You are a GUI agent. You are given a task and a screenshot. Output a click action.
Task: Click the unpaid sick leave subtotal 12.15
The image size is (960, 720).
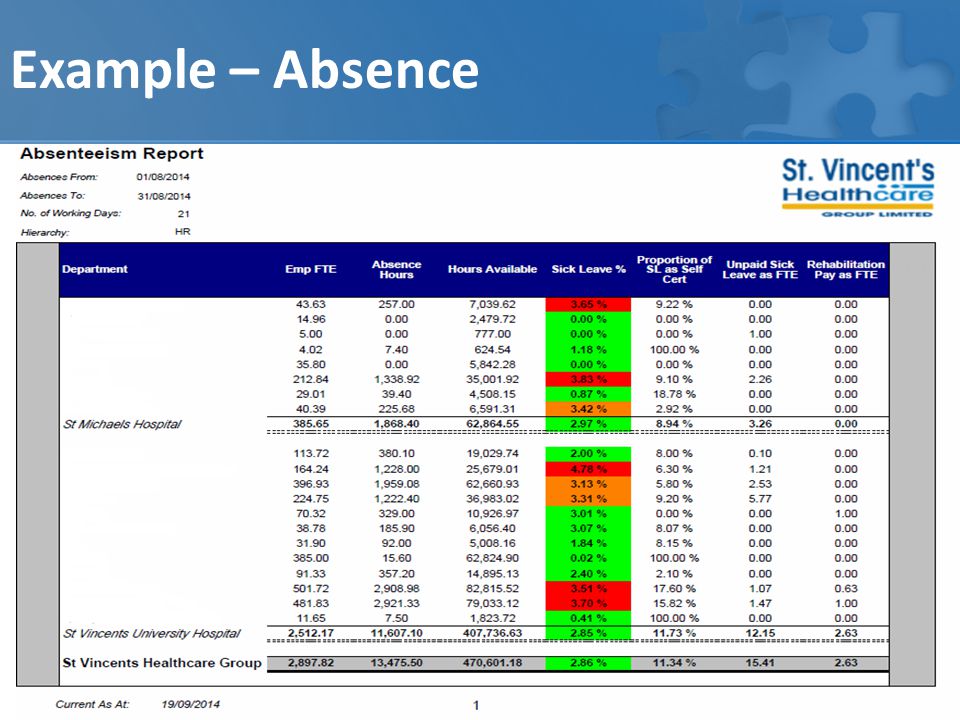click(x=760, y=633)
